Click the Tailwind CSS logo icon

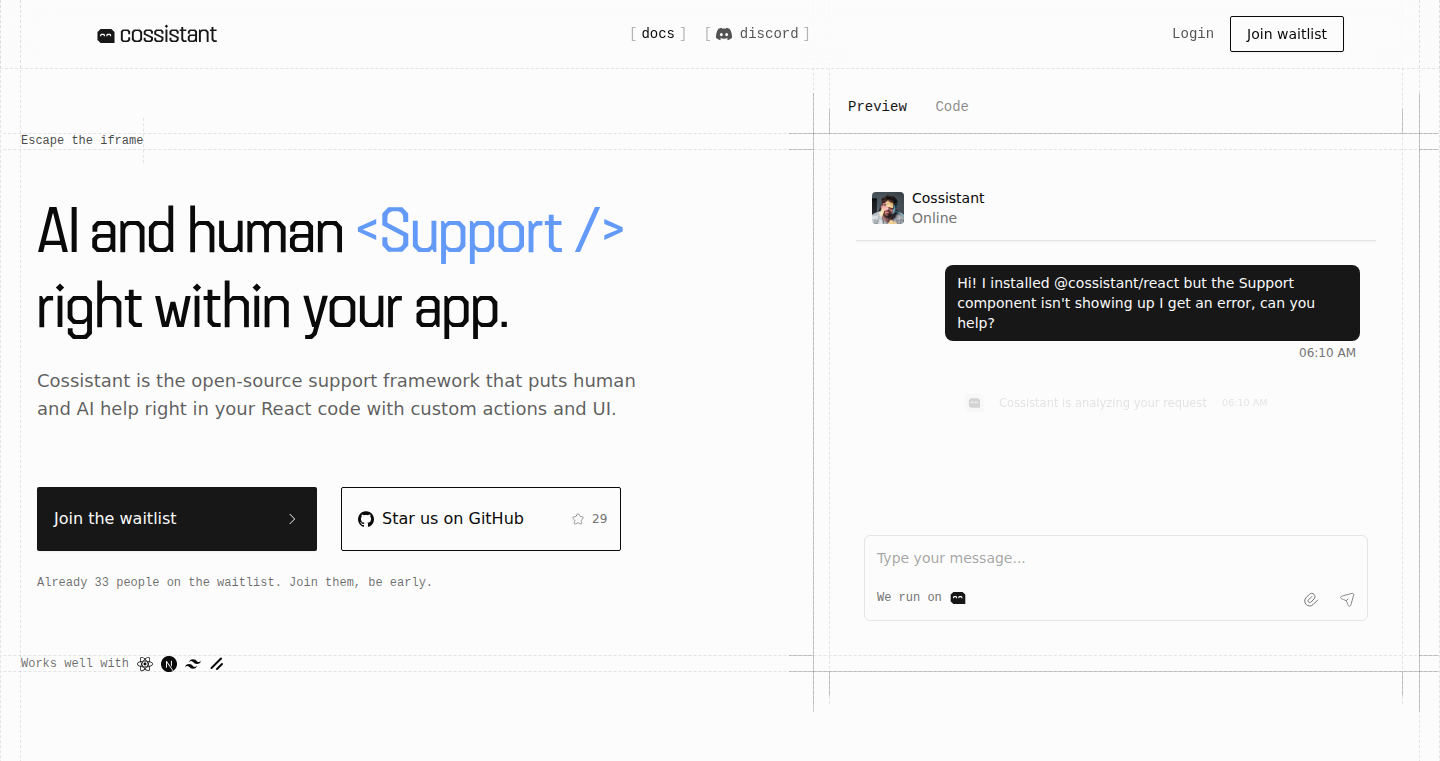point(193,664)
